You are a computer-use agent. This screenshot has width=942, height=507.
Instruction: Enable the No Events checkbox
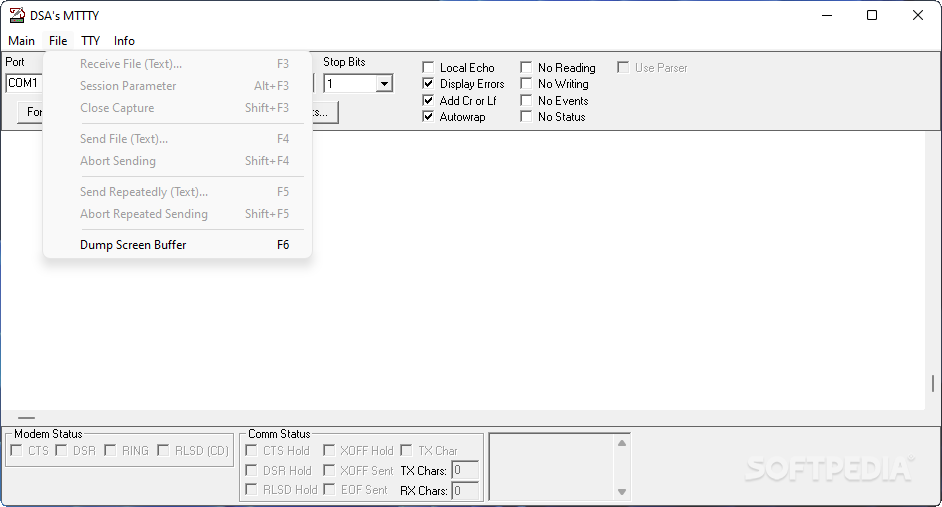526,100
